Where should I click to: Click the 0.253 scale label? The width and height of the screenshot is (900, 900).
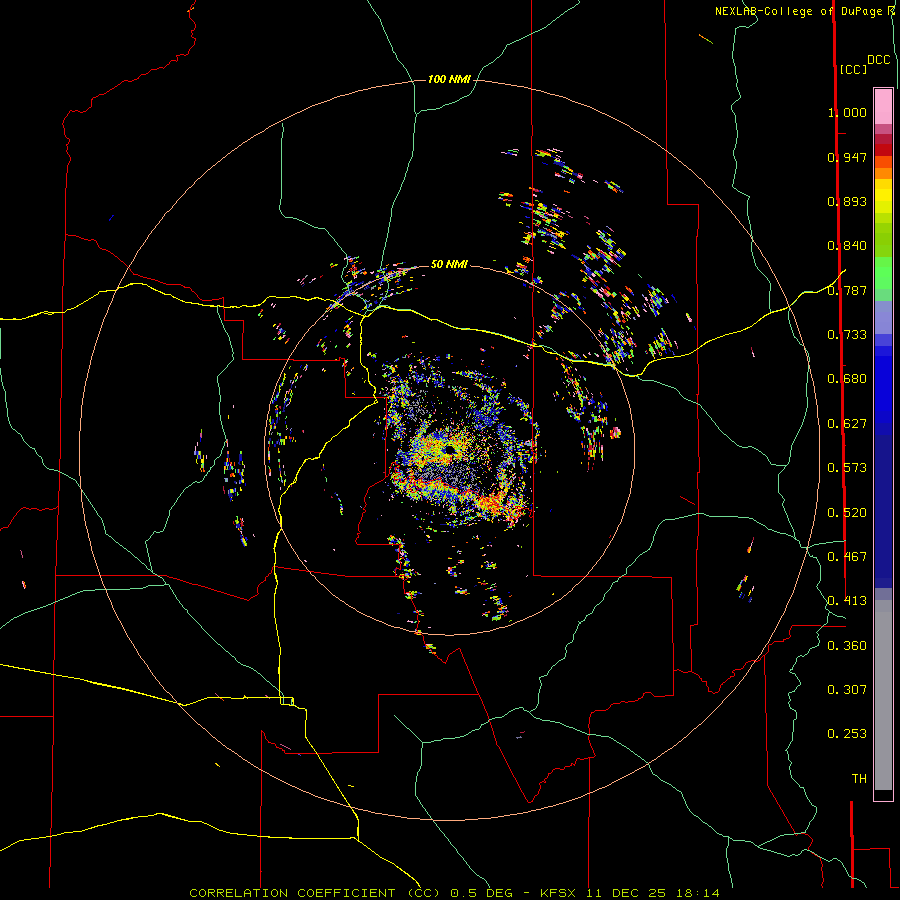click(847, 734)
